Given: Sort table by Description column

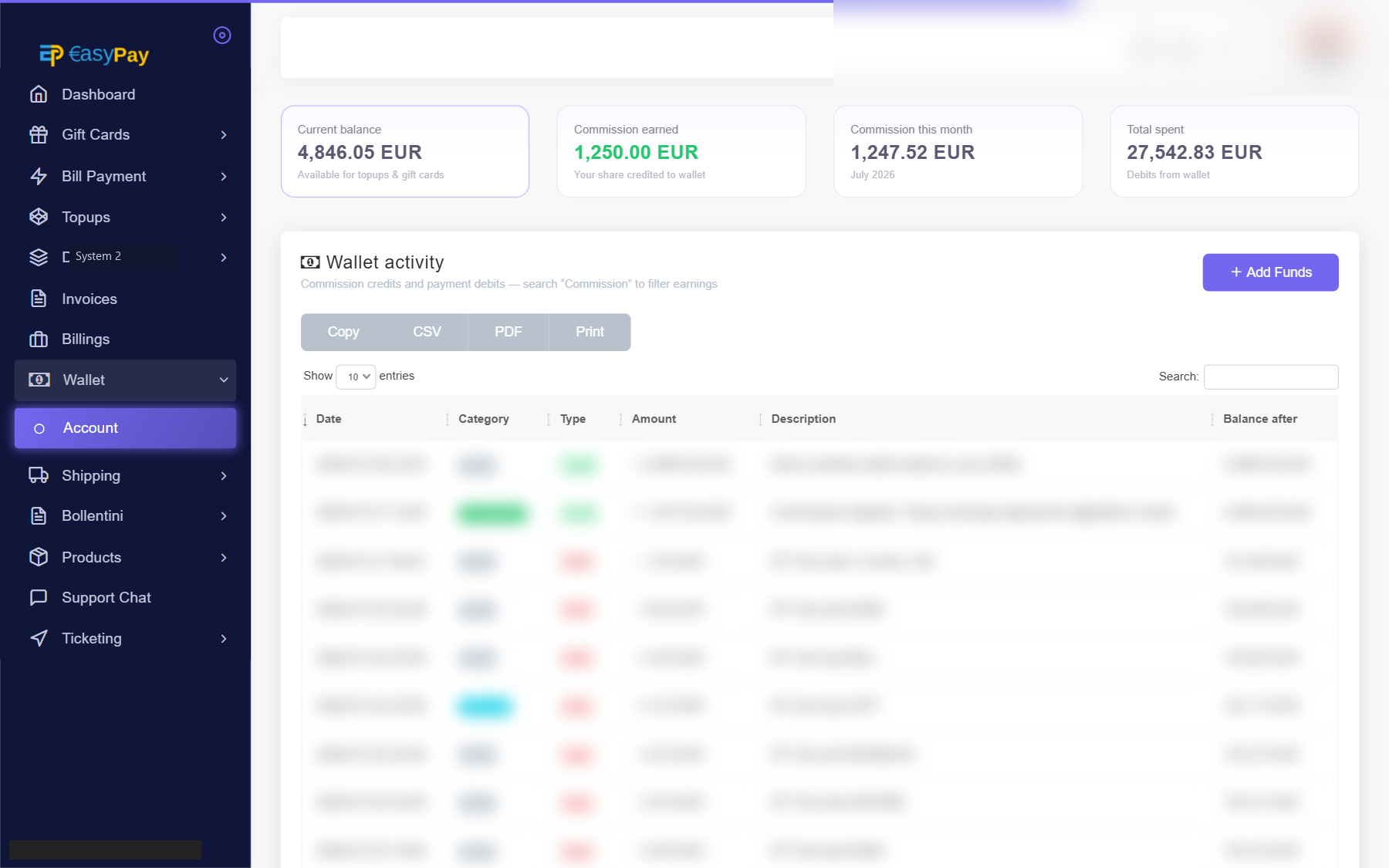Looking at the screenshot, I should pyautogui.click(x=983, y=419).
